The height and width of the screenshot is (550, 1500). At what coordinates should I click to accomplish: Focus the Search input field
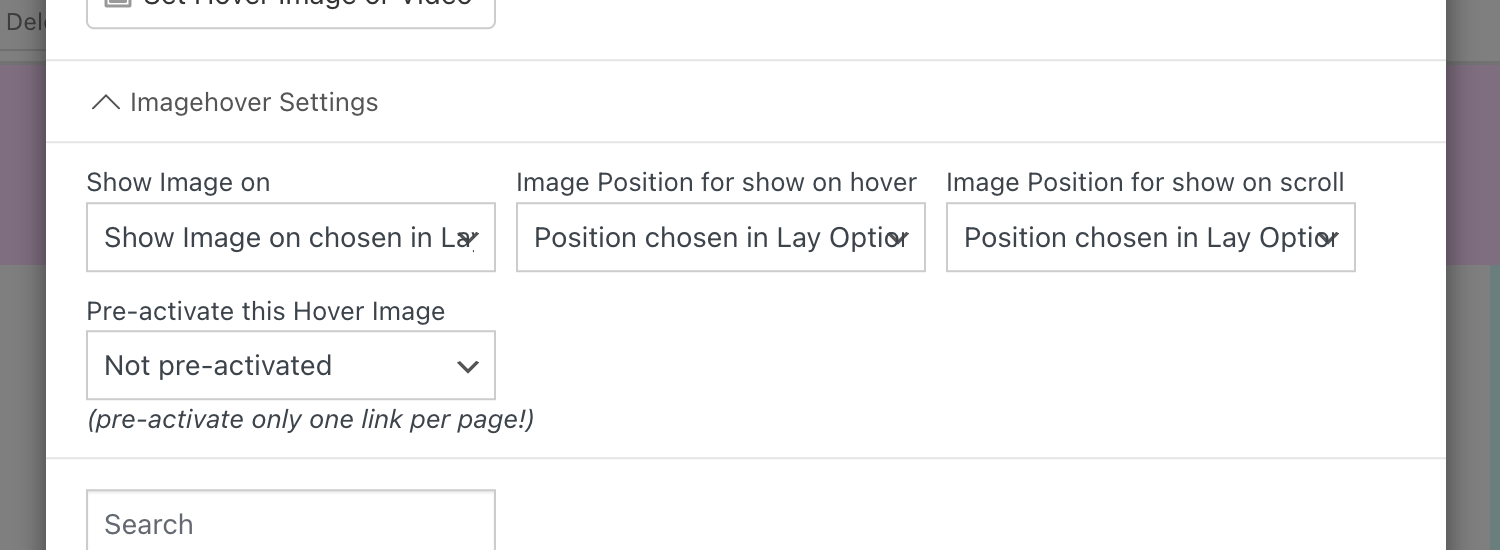pos(290,523)
